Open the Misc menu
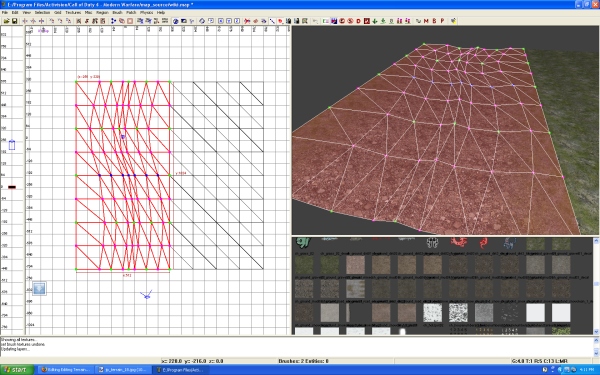Image resolution: width=600 pixels, height=375 pixels. point(88,13)
